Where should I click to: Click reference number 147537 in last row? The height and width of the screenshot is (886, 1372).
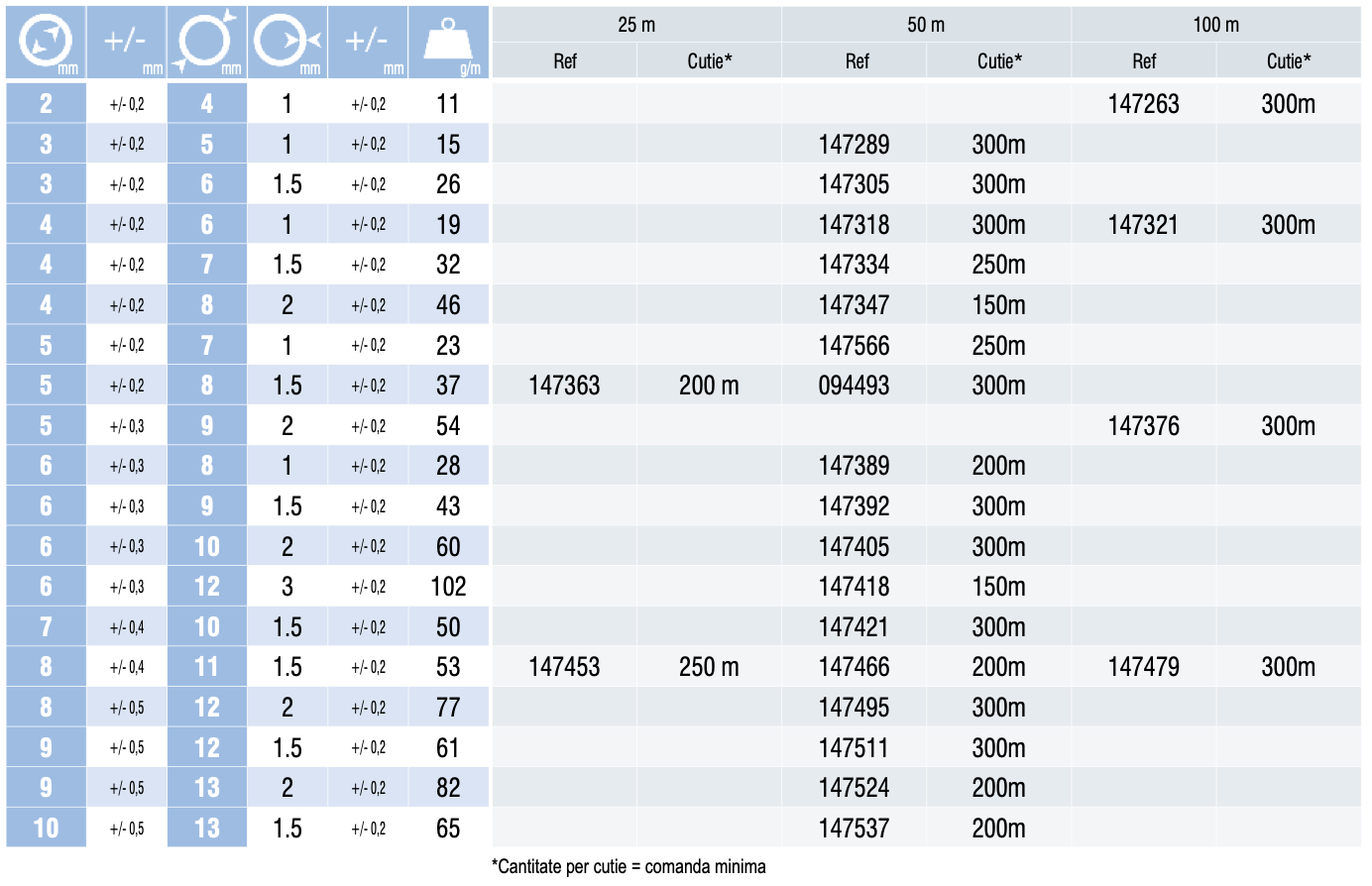[x=854, y=829]
